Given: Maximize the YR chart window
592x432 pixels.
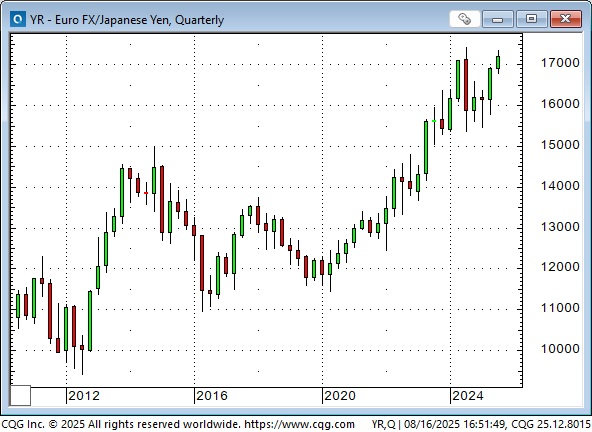Looking at the screenshot, I should click(x=531, y=19).
